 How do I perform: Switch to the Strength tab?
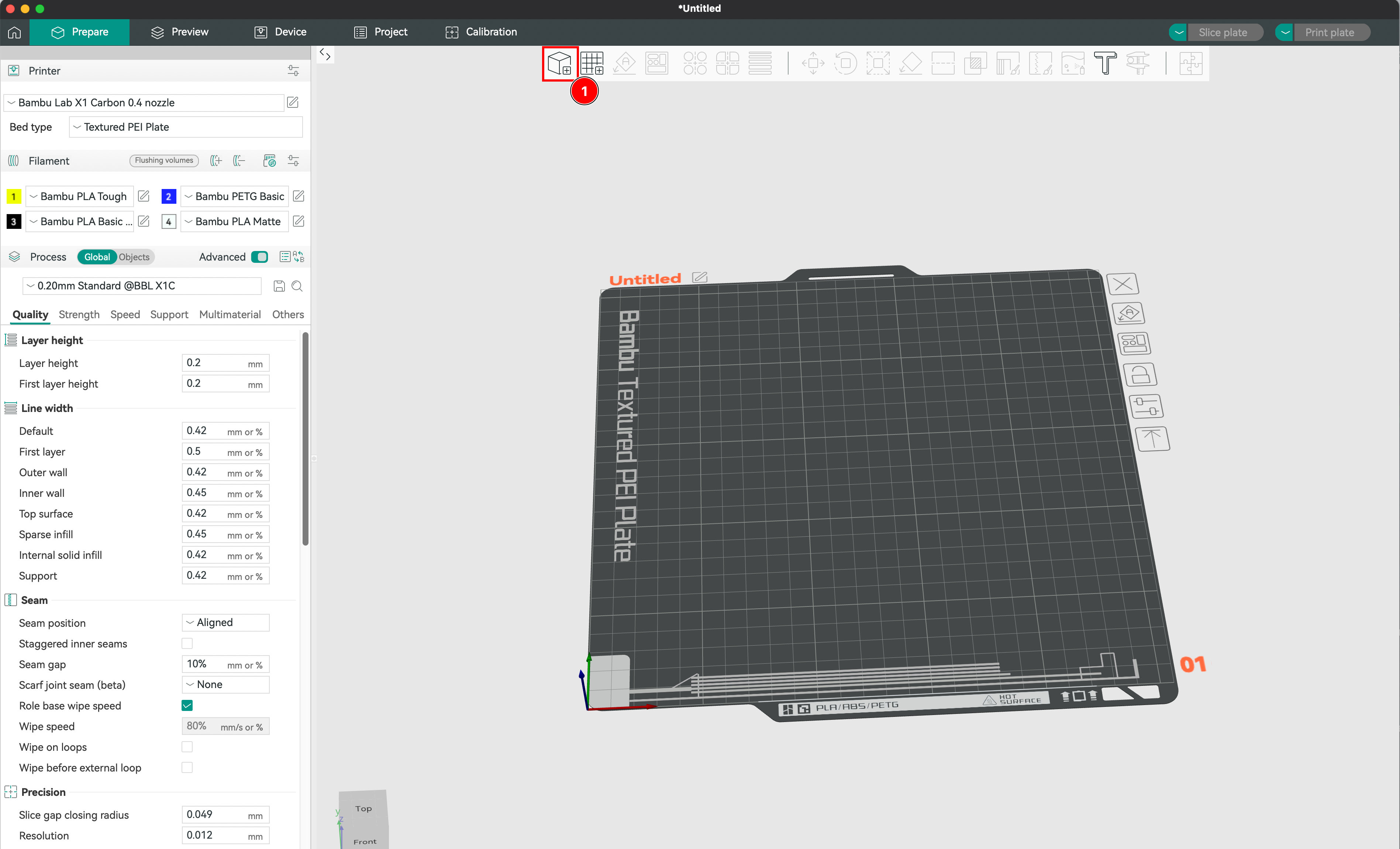79,314
